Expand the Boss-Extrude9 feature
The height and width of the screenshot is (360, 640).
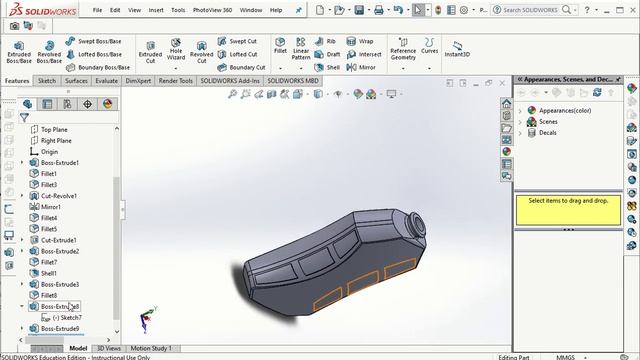click(x=22, y=328)
